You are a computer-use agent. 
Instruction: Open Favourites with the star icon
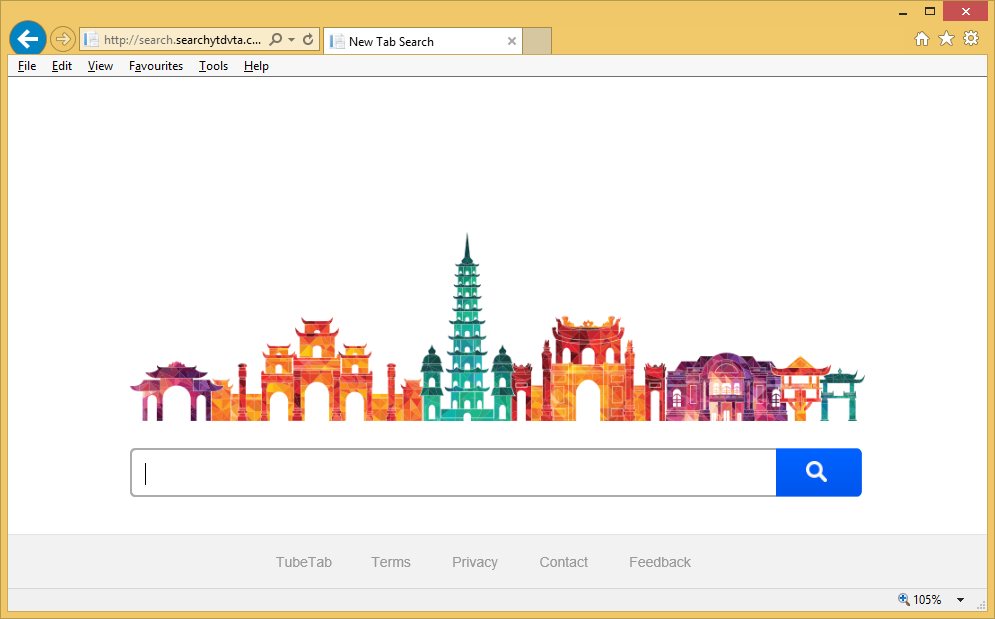(x=946, y=39)
